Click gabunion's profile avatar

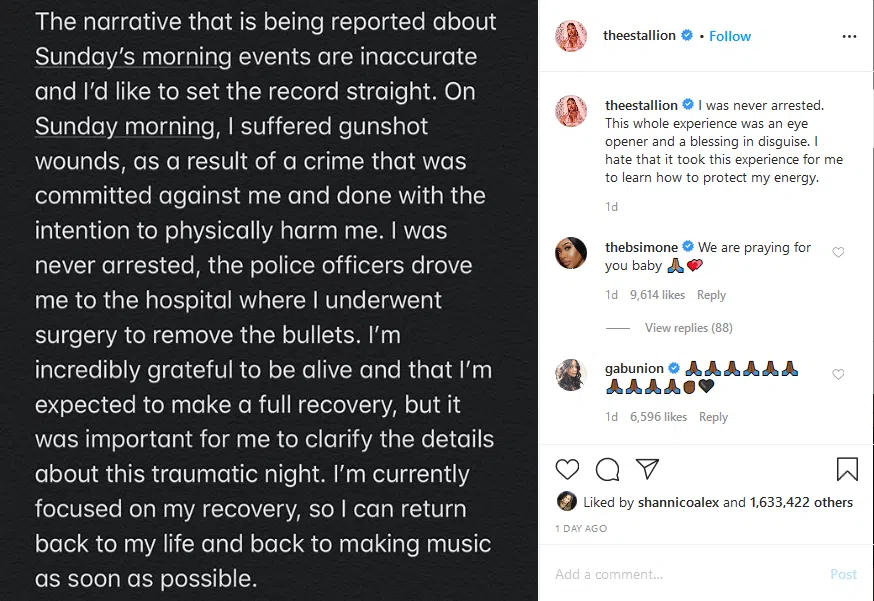pos(571,375)
